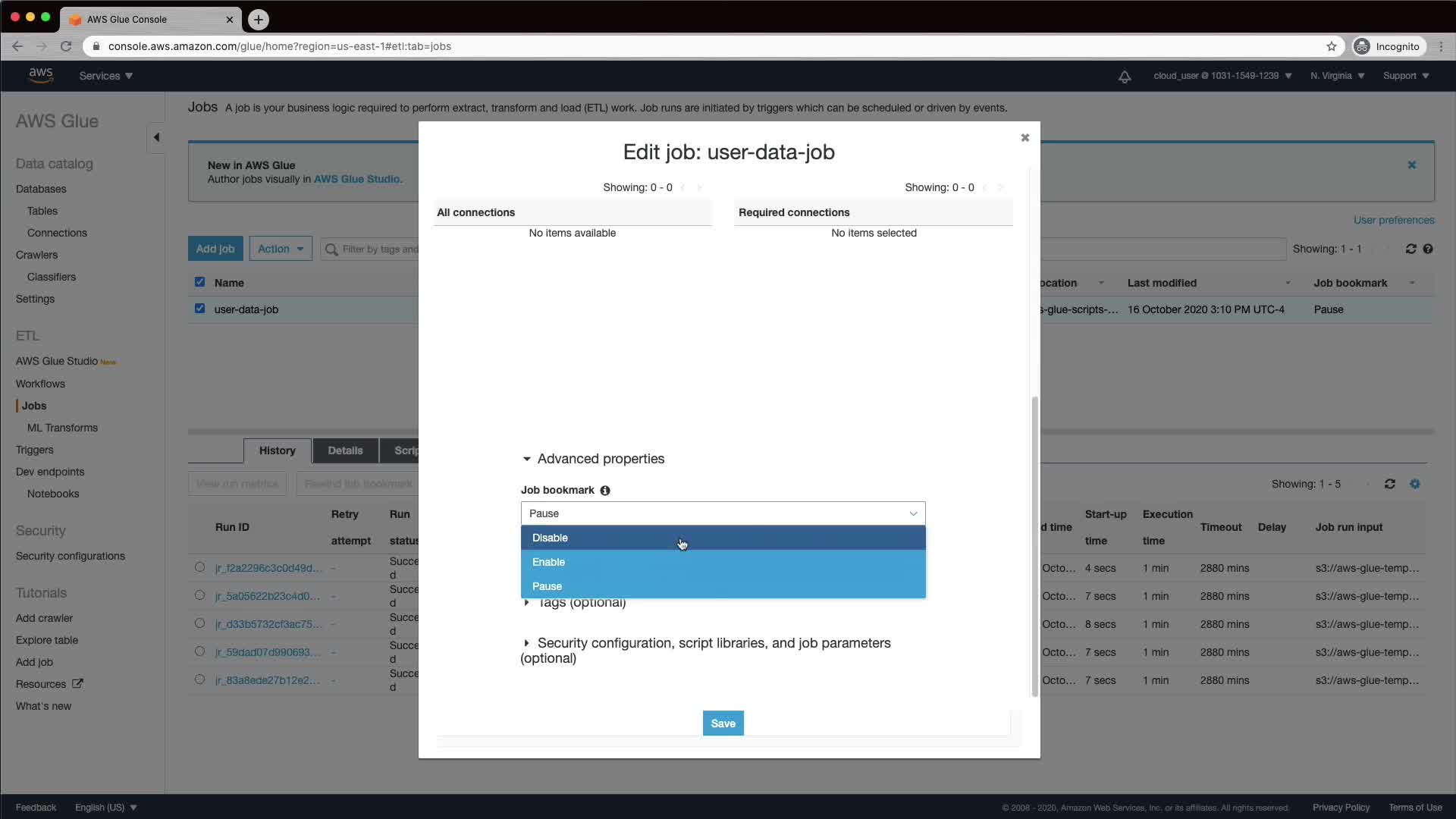Click the notifications bell icon
Screen dimensions: 1456x819
[x=1125, y=77]
